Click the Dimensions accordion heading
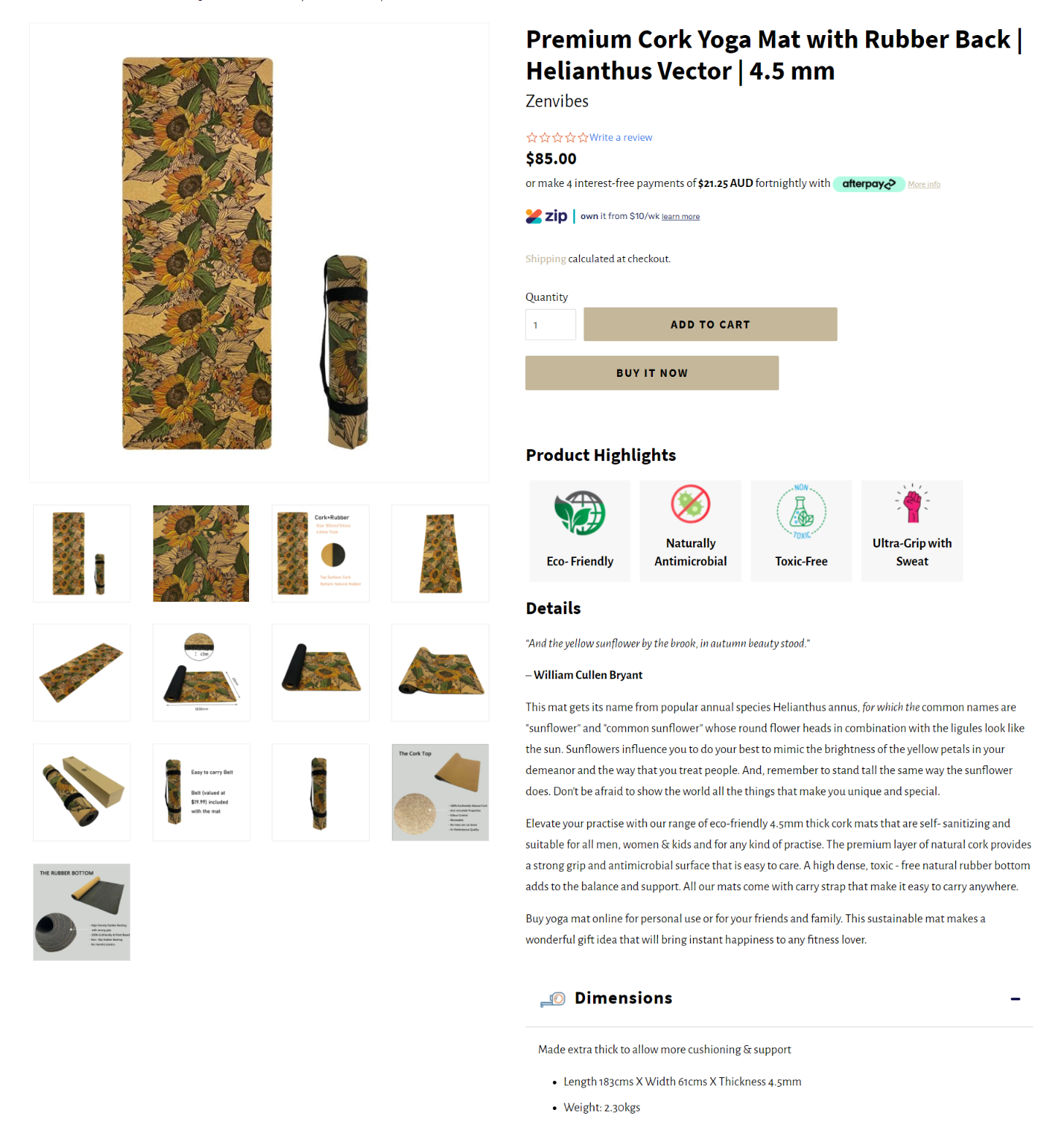 pyautogui.click(x=623, y=998)
